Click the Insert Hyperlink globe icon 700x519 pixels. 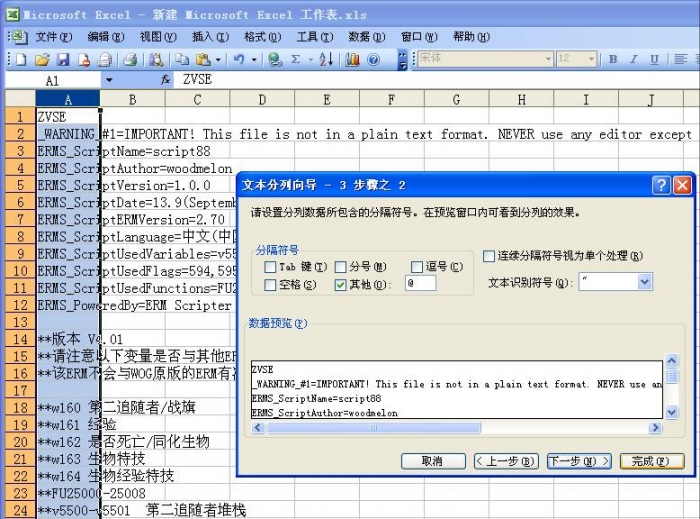275,59
